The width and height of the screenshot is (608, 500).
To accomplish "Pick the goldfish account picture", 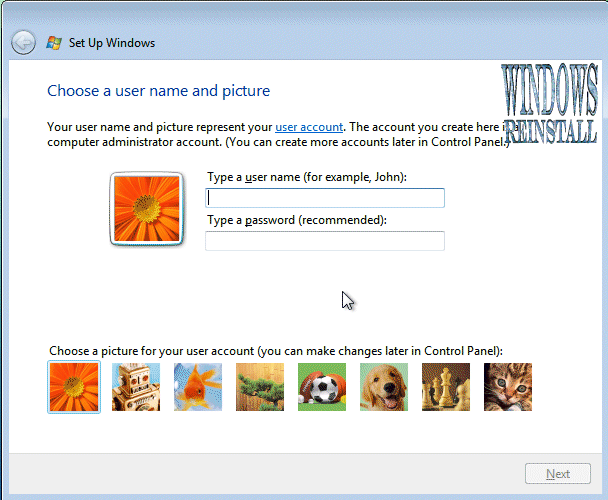I will (x=198, y=387).
